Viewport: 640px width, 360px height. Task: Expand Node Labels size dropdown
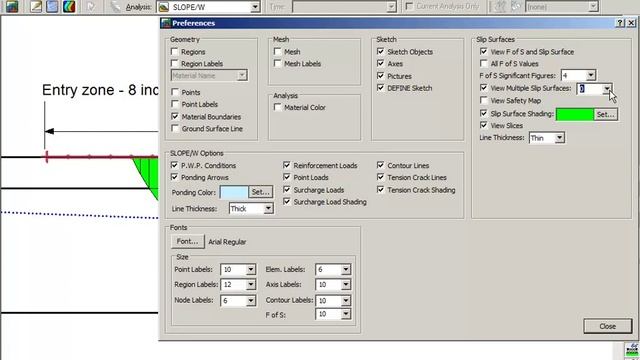tap(251, 301)
